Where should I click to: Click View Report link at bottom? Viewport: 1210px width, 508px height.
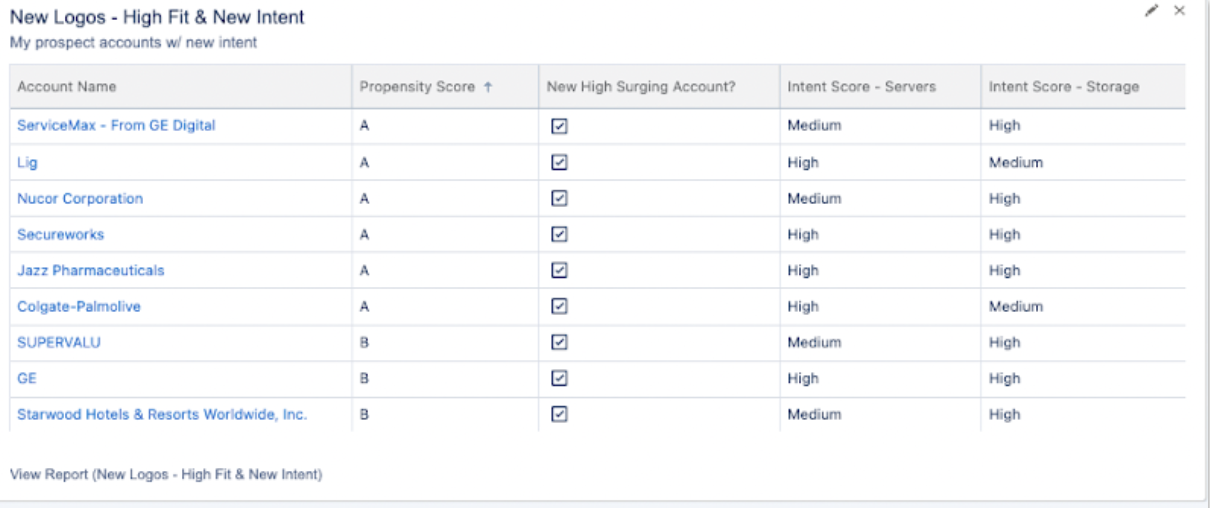pyautogui.click(x=166, y=474)
